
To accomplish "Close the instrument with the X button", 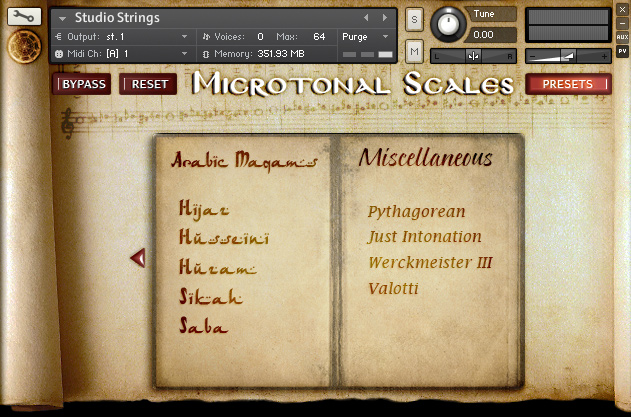I will pyautogui.click(x=622, y=10).
